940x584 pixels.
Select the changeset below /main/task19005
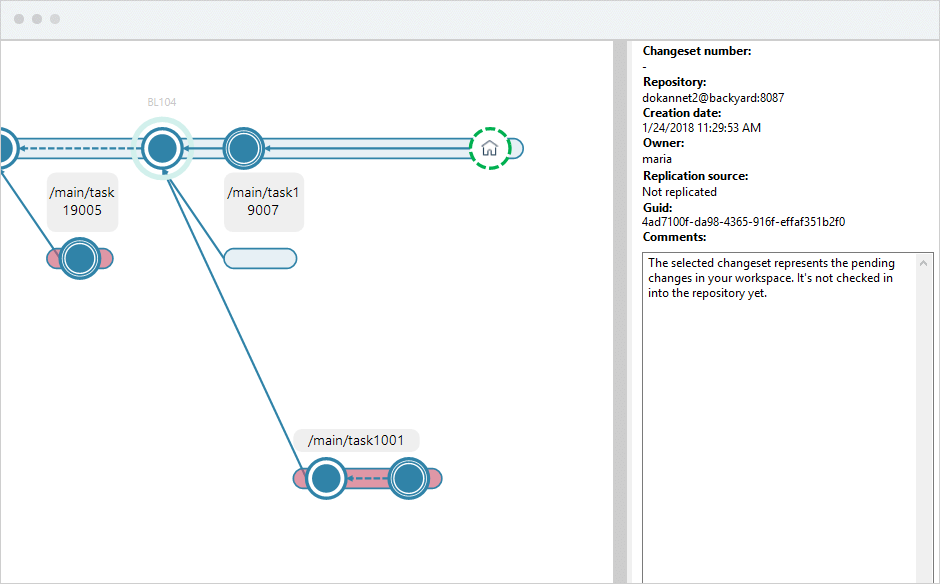coord(80,259)
